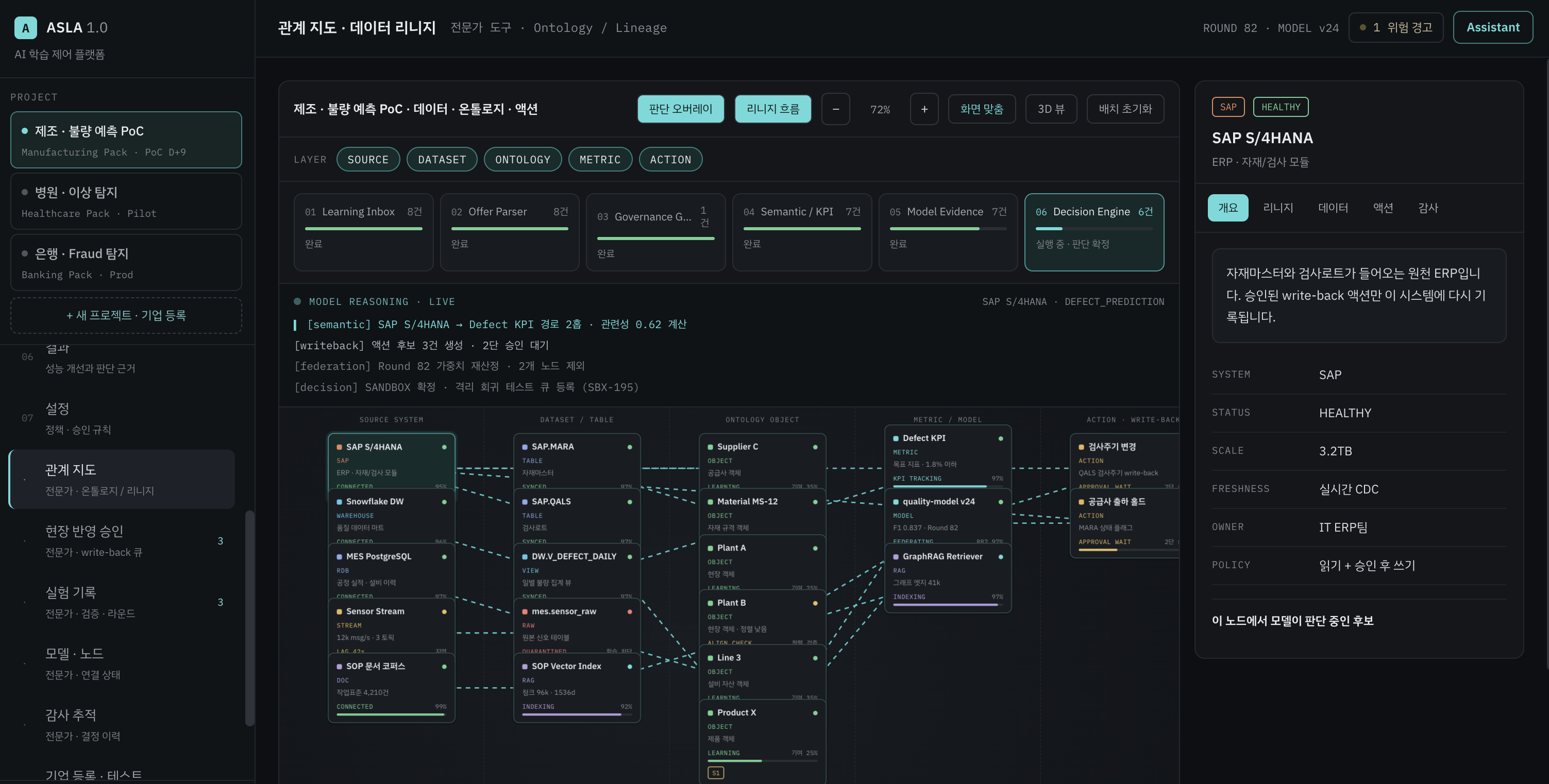Toggle the 리니지 흐름 flow view
The height and width of the screenshot is (784, 1549).
pos(772,109)
